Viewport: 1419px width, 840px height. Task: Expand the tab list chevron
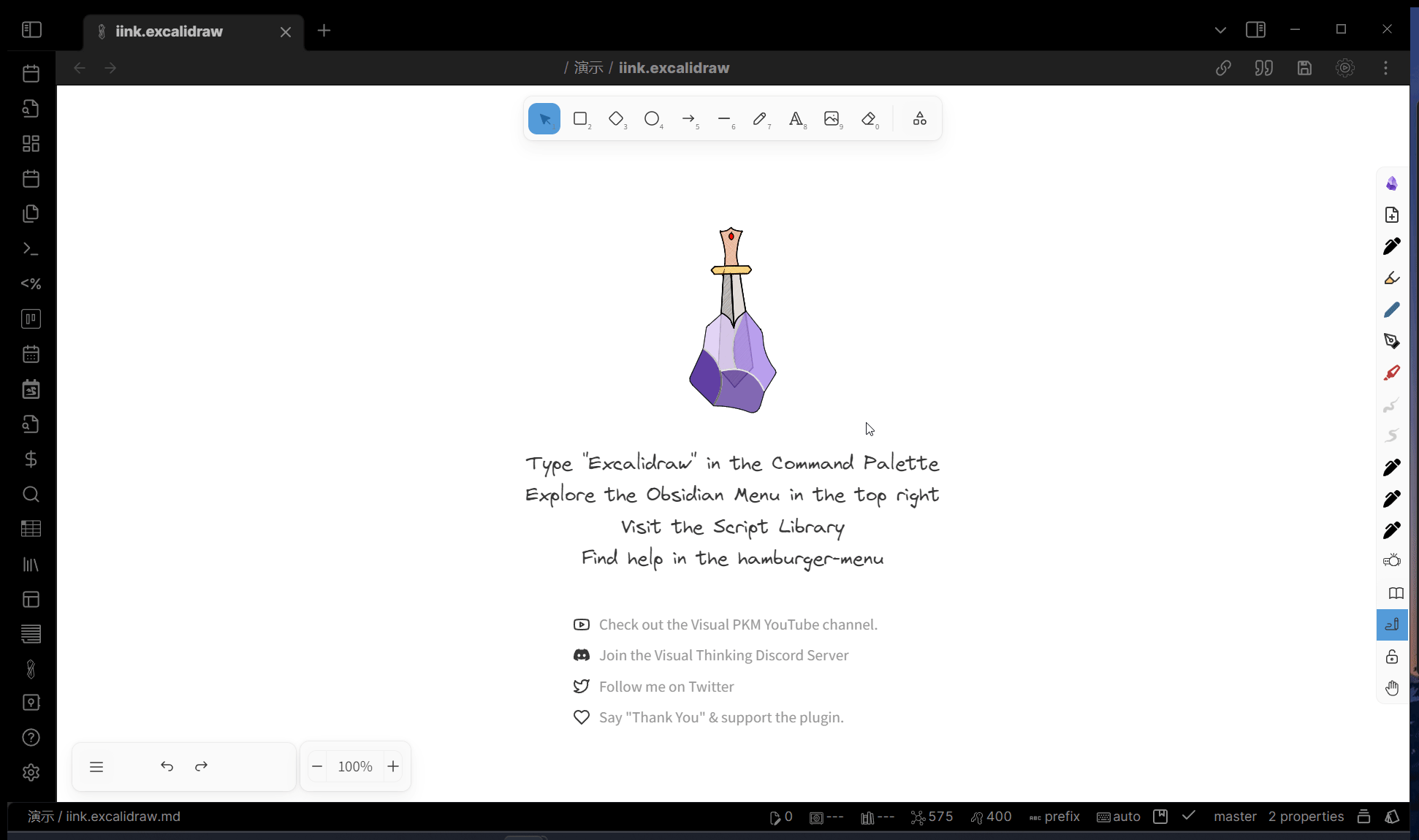click(1220, 30)
